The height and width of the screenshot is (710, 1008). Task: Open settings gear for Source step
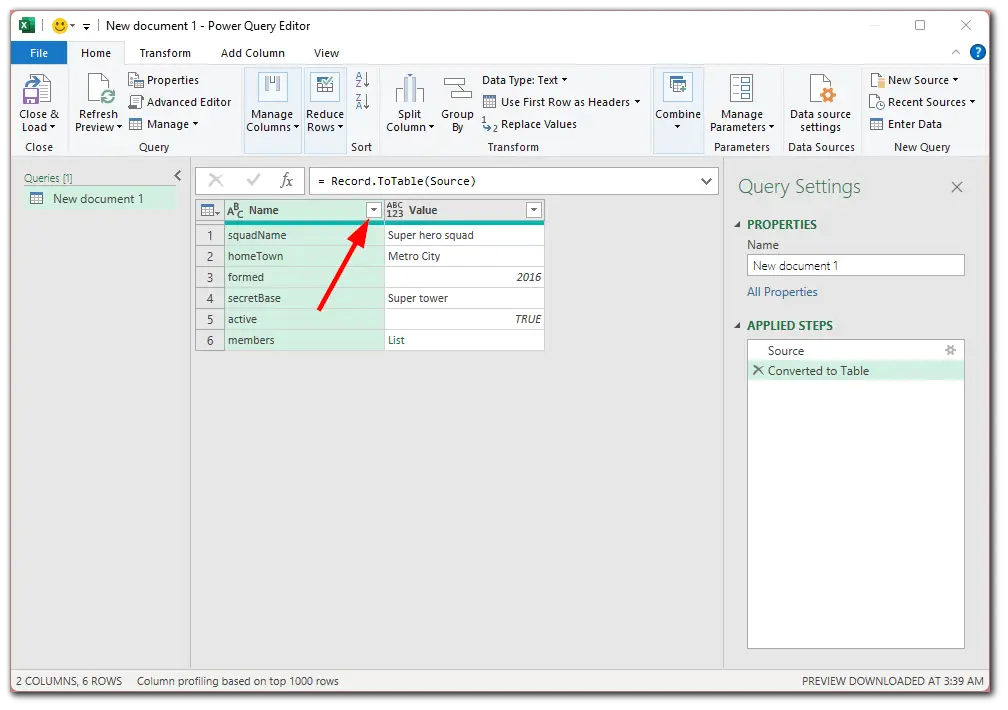[950, 350]
